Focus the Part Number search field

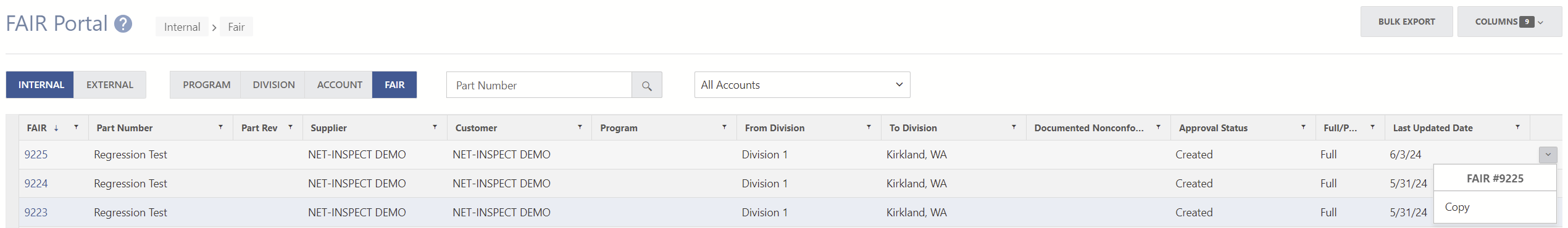click(x=539, y=85)
